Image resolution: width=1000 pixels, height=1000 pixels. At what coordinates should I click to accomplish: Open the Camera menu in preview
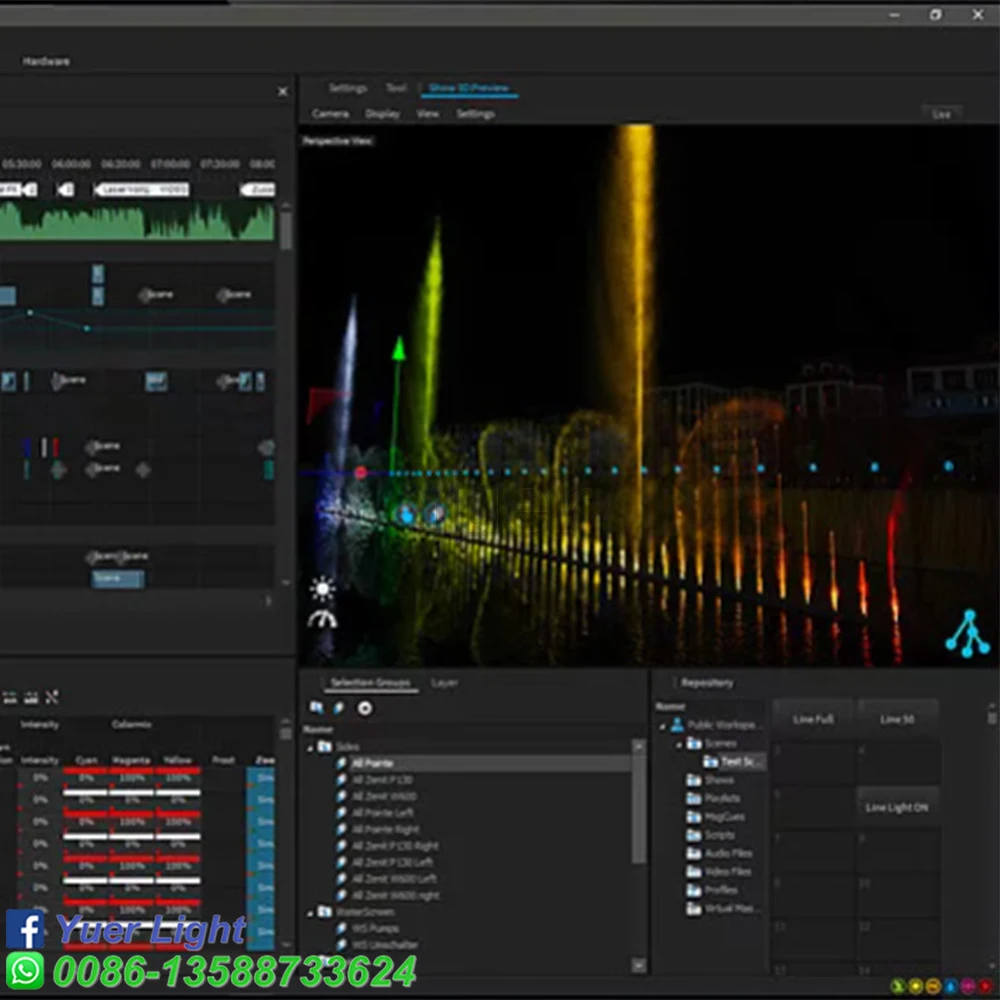coord(330,114)
